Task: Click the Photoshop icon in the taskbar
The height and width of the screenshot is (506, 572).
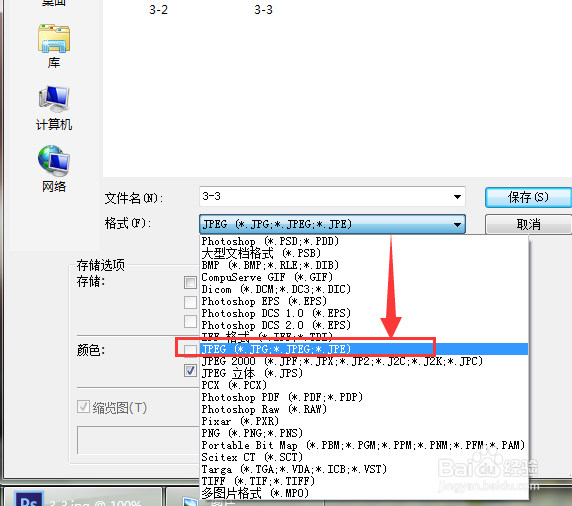Action: [x=28, y=499]
